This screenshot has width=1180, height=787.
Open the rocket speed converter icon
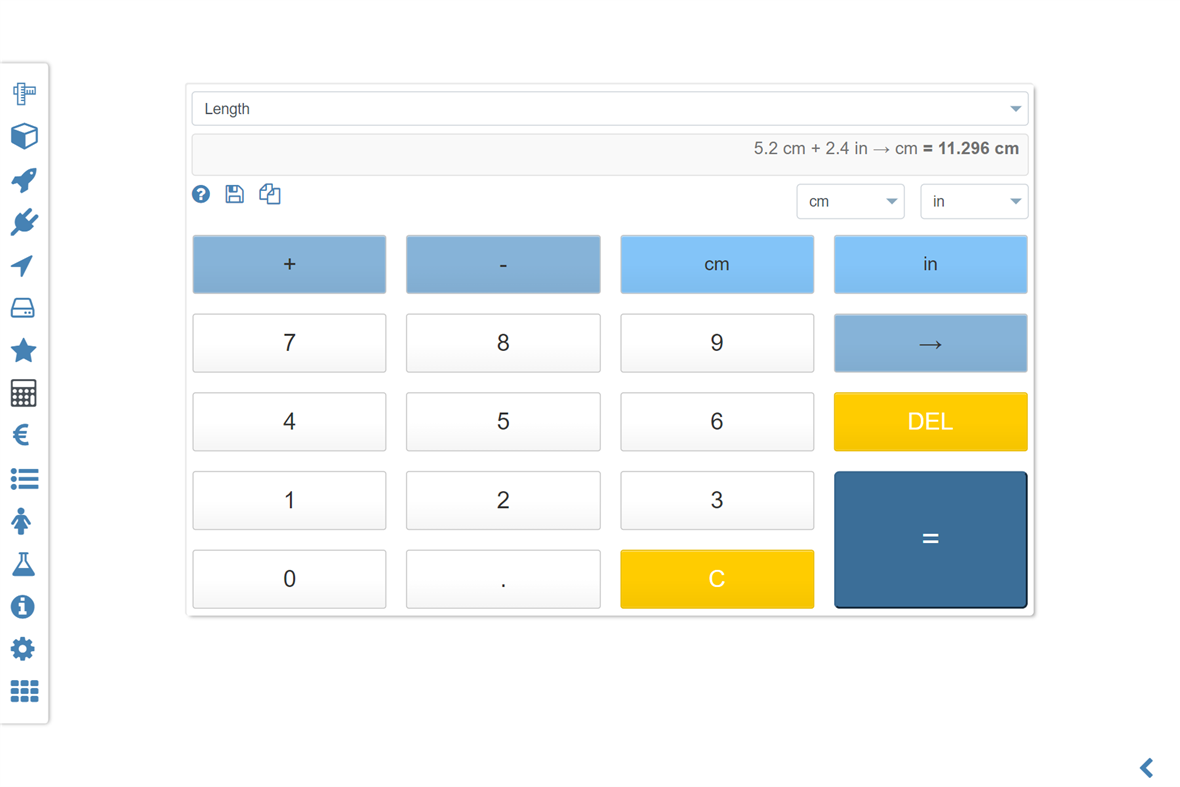coord(24,180)
